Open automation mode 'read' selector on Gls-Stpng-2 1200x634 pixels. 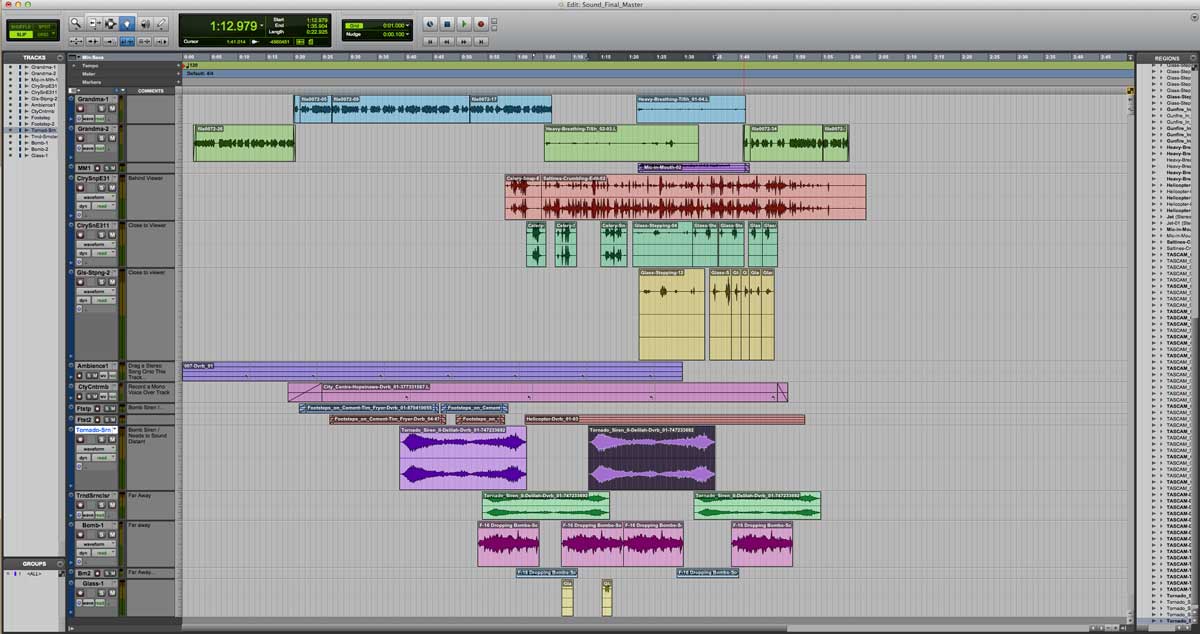104,299
